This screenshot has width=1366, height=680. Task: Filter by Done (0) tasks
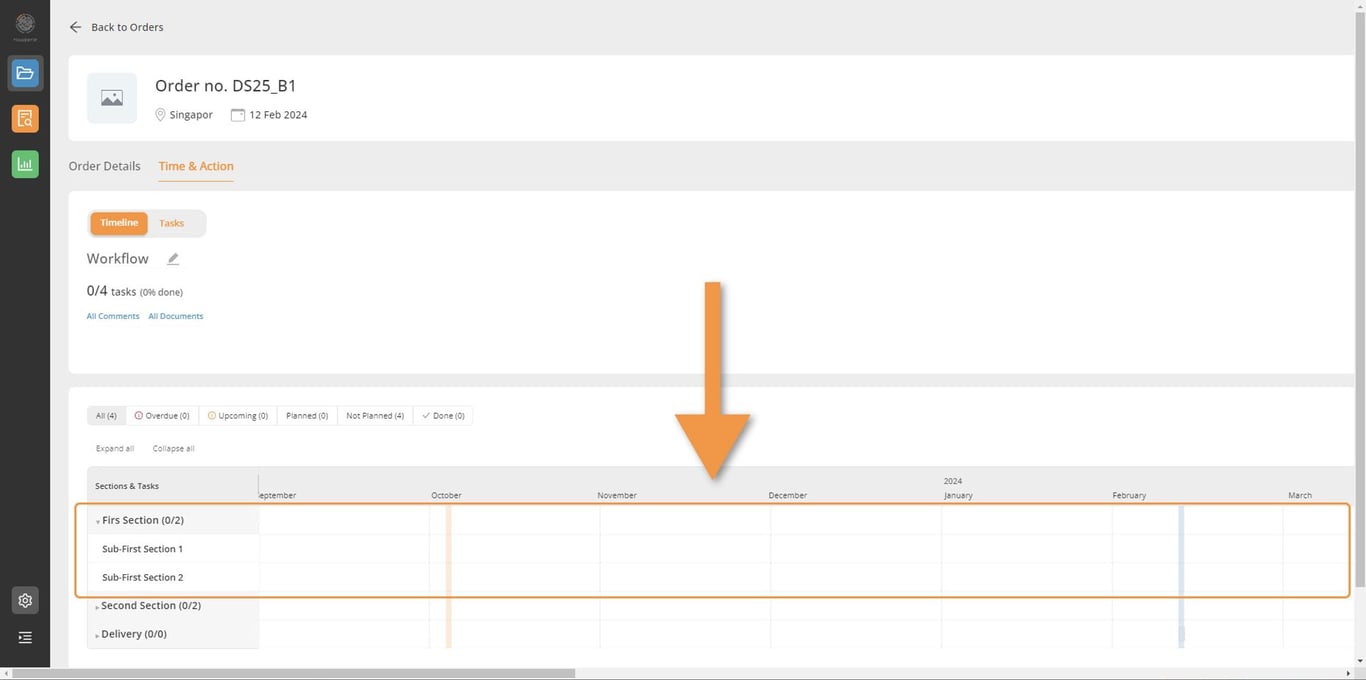pos(443,416)
